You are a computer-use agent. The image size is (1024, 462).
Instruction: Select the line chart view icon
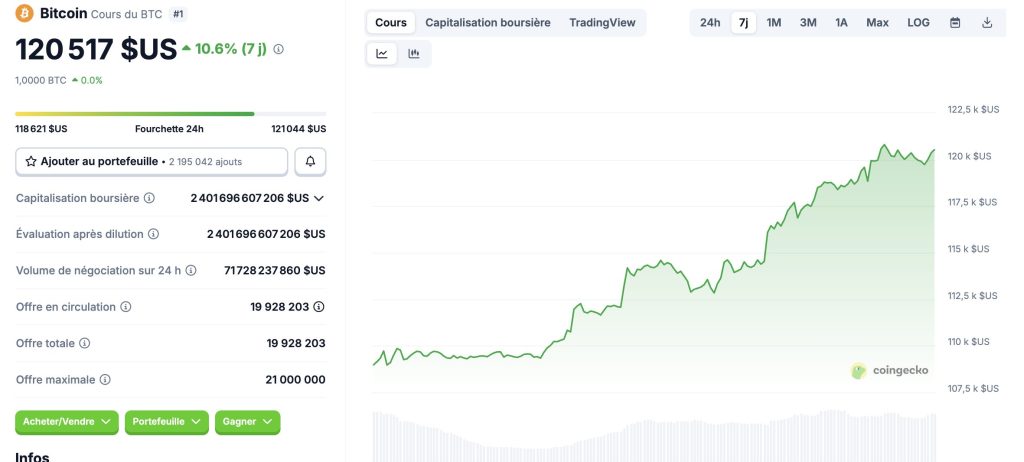[x=382, y=54]
